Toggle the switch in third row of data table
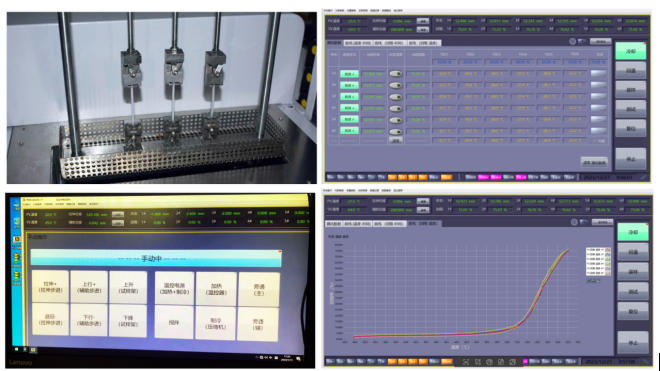This screenshot has width=660, height=371. point(395,97)
